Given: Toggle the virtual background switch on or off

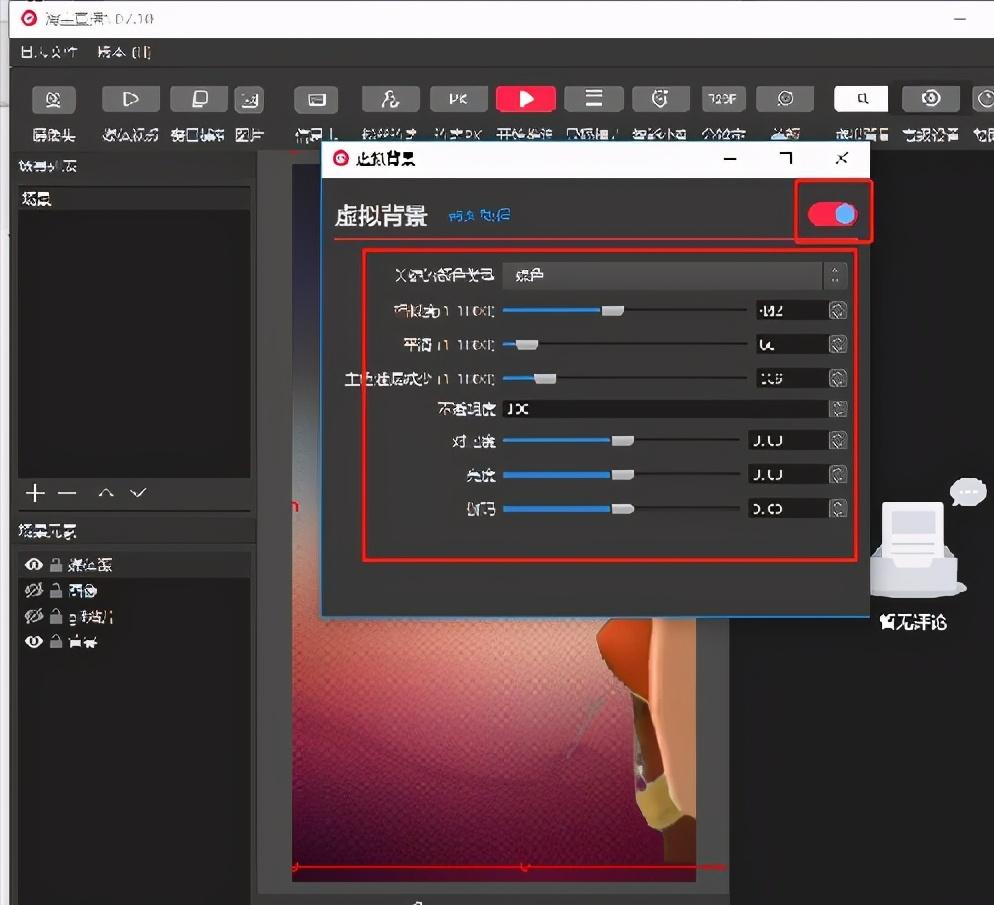Looking at the screenshot, I should 833,211.
